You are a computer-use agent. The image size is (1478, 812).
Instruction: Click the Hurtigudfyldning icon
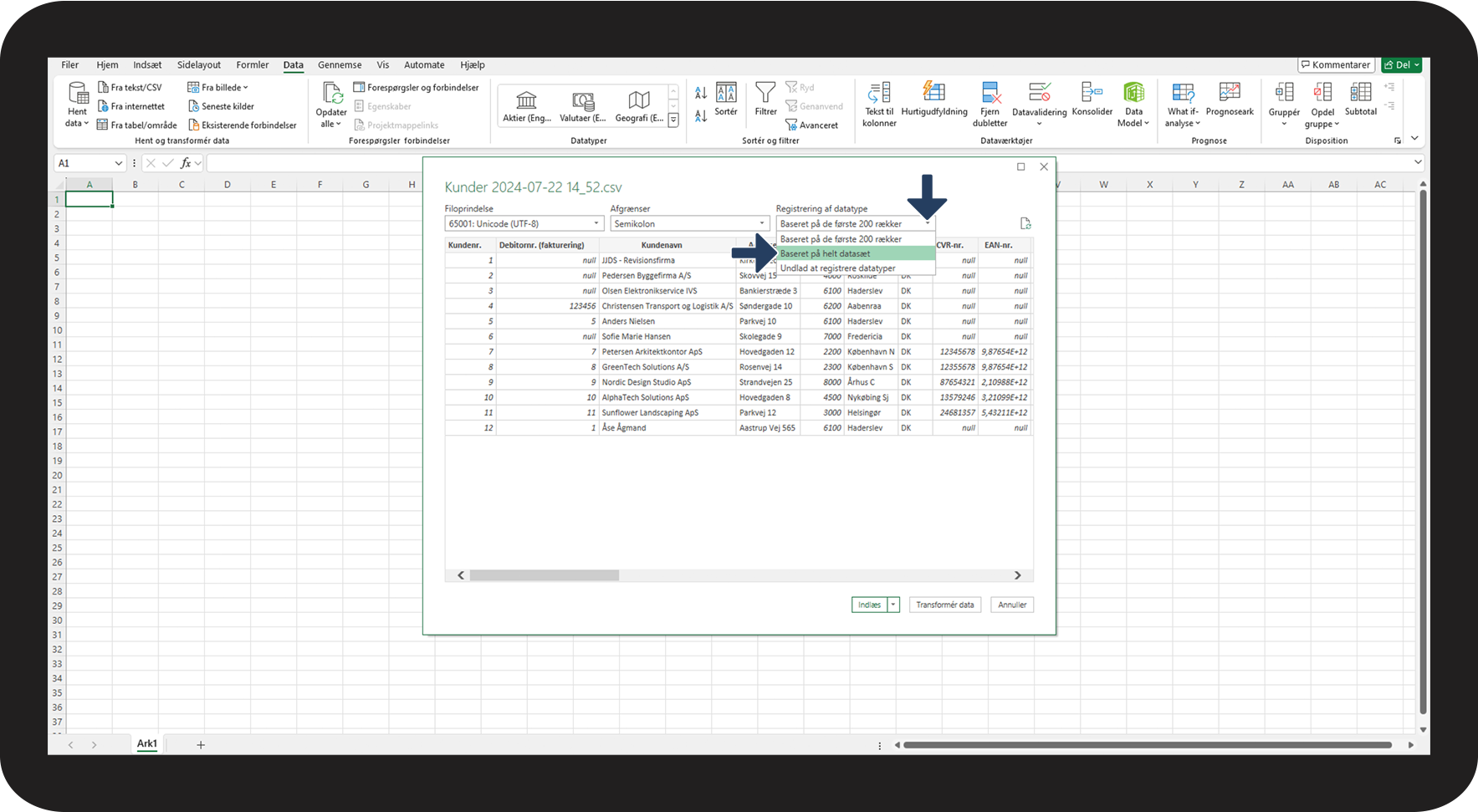coord(933,92)
